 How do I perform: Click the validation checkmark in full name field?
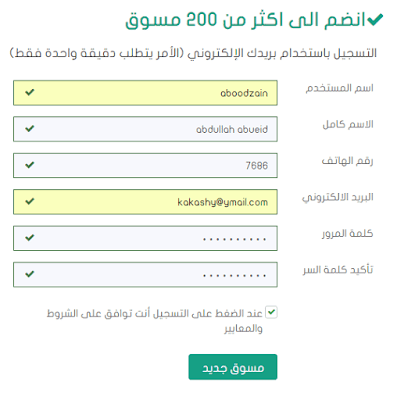(30, 129)
